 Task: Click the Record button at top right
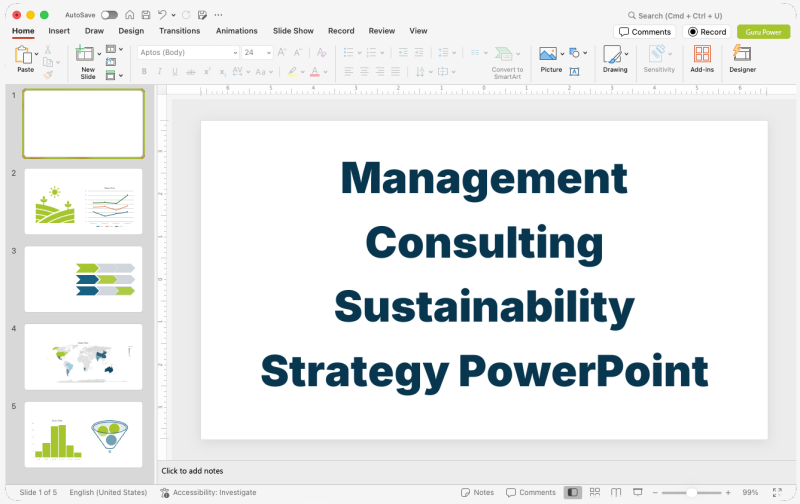click(707, 32)
